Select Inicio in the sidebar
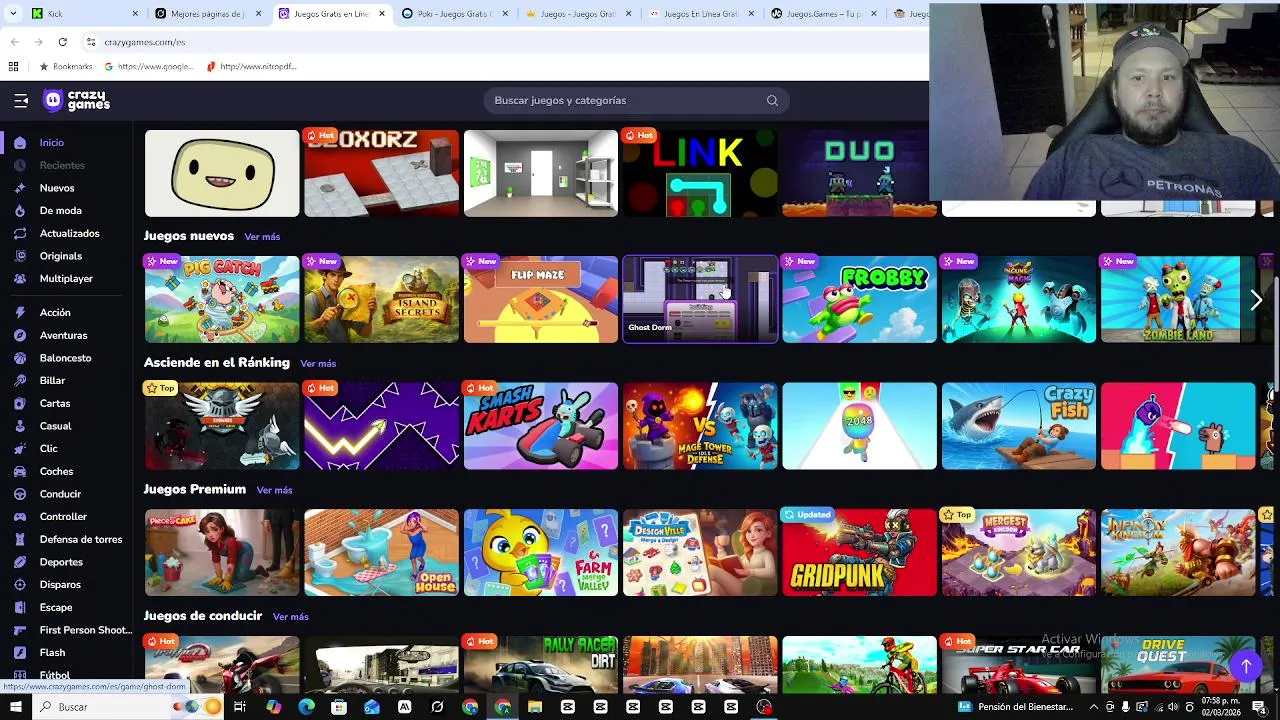This screenshot has width=1280, height=720. point(52,143)
